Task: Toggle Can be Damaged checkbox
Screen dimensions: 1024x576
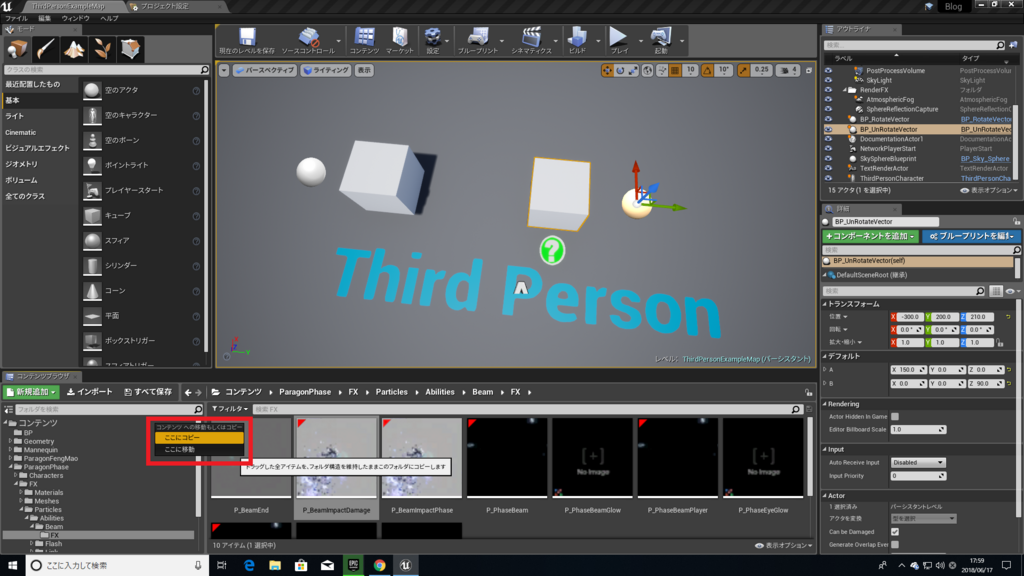Action: click(x=895, y=532)
